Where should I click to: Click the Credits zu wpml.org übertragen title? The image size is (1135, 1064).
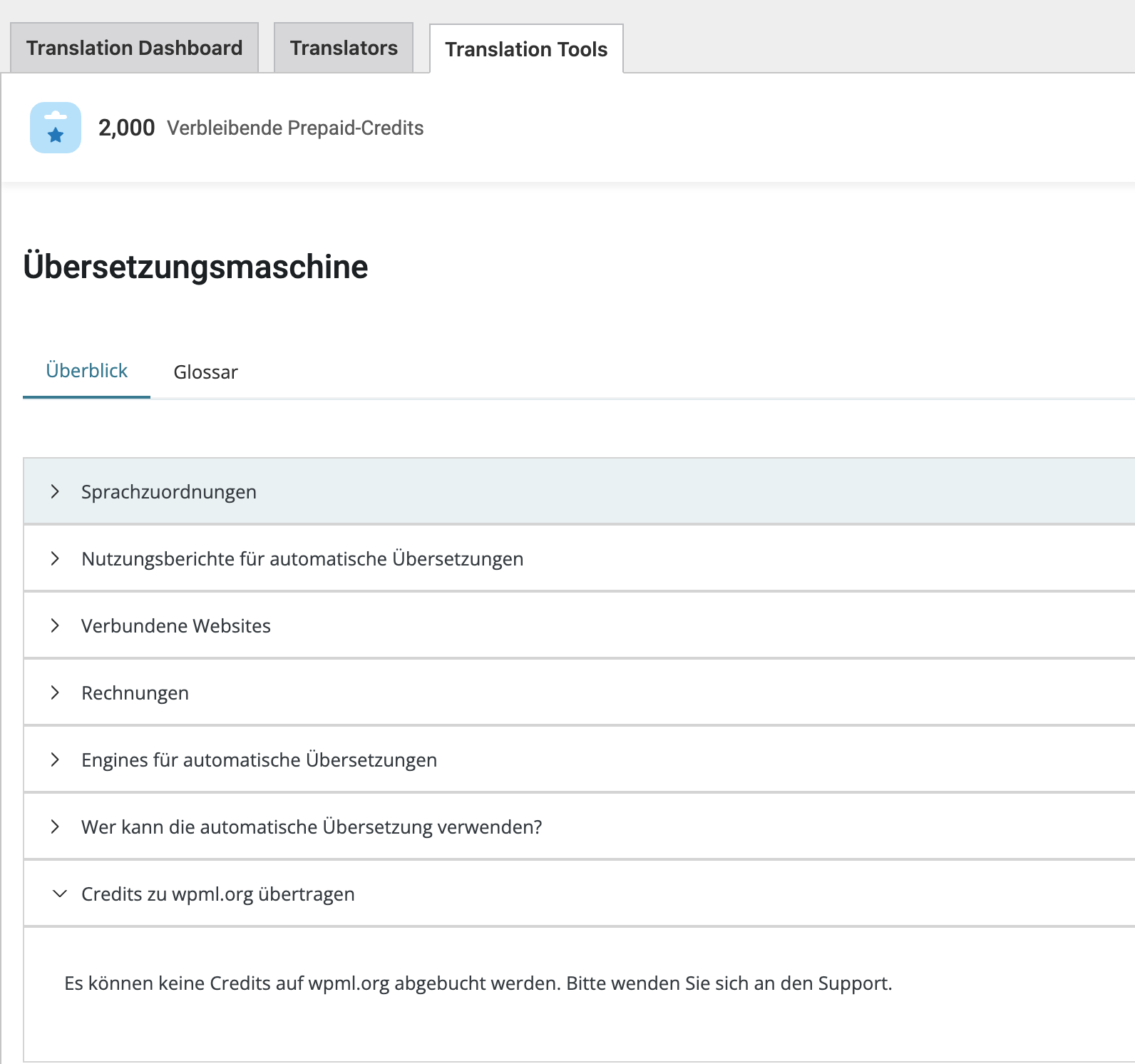pyautogui.click(x=217, y=894)
